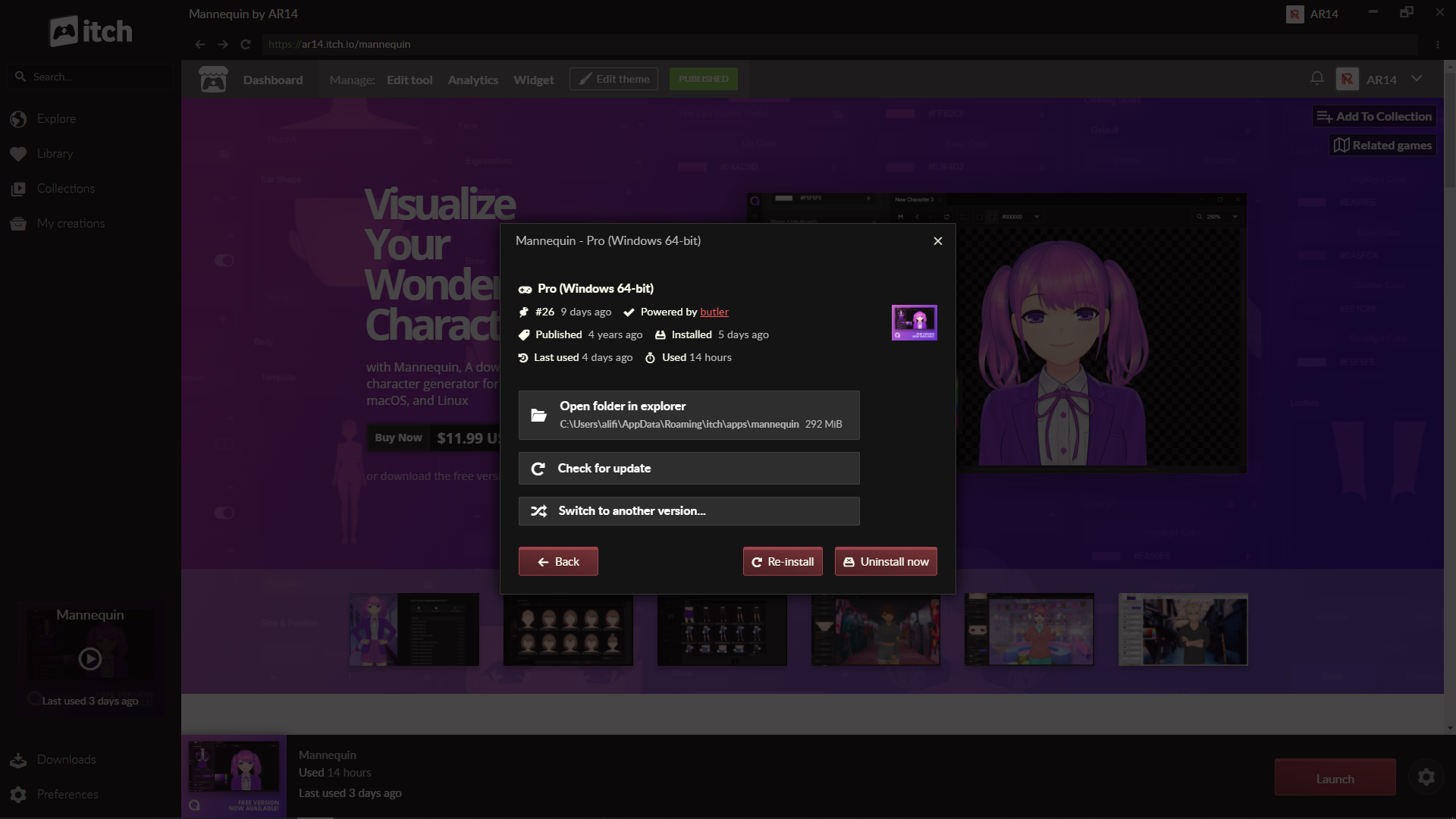Open Library in the sidebar

(55, 154)
